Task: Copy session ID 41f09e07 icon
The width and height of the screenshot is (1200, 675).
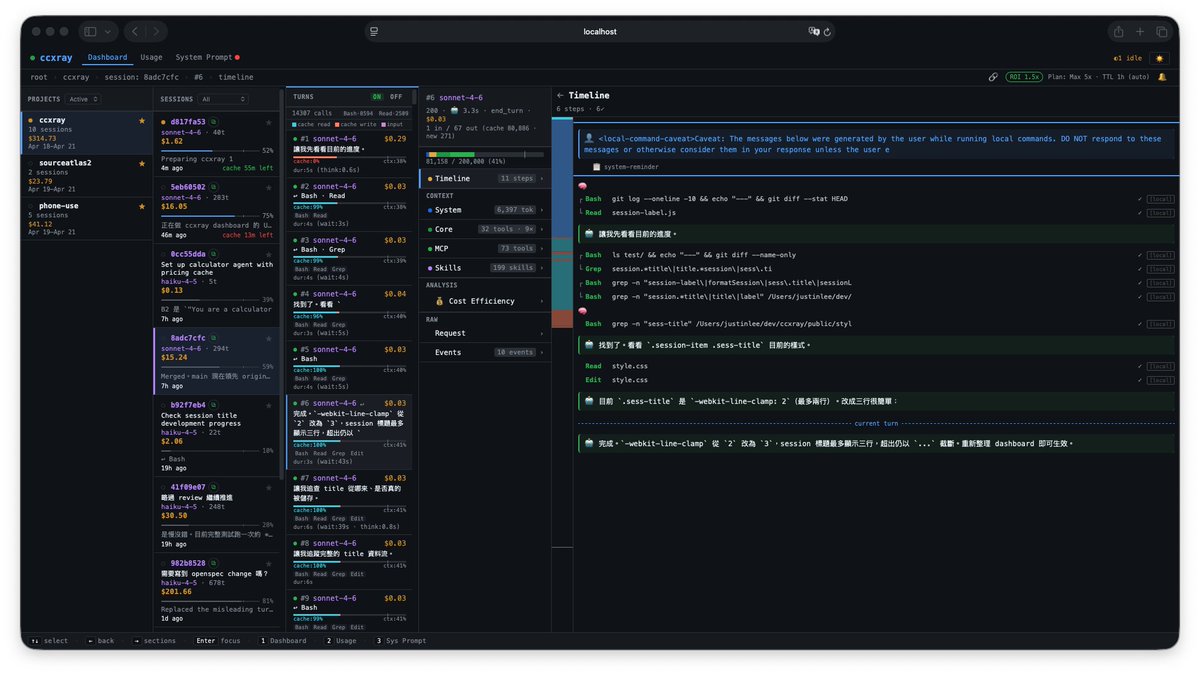Action: click(214, 487)
